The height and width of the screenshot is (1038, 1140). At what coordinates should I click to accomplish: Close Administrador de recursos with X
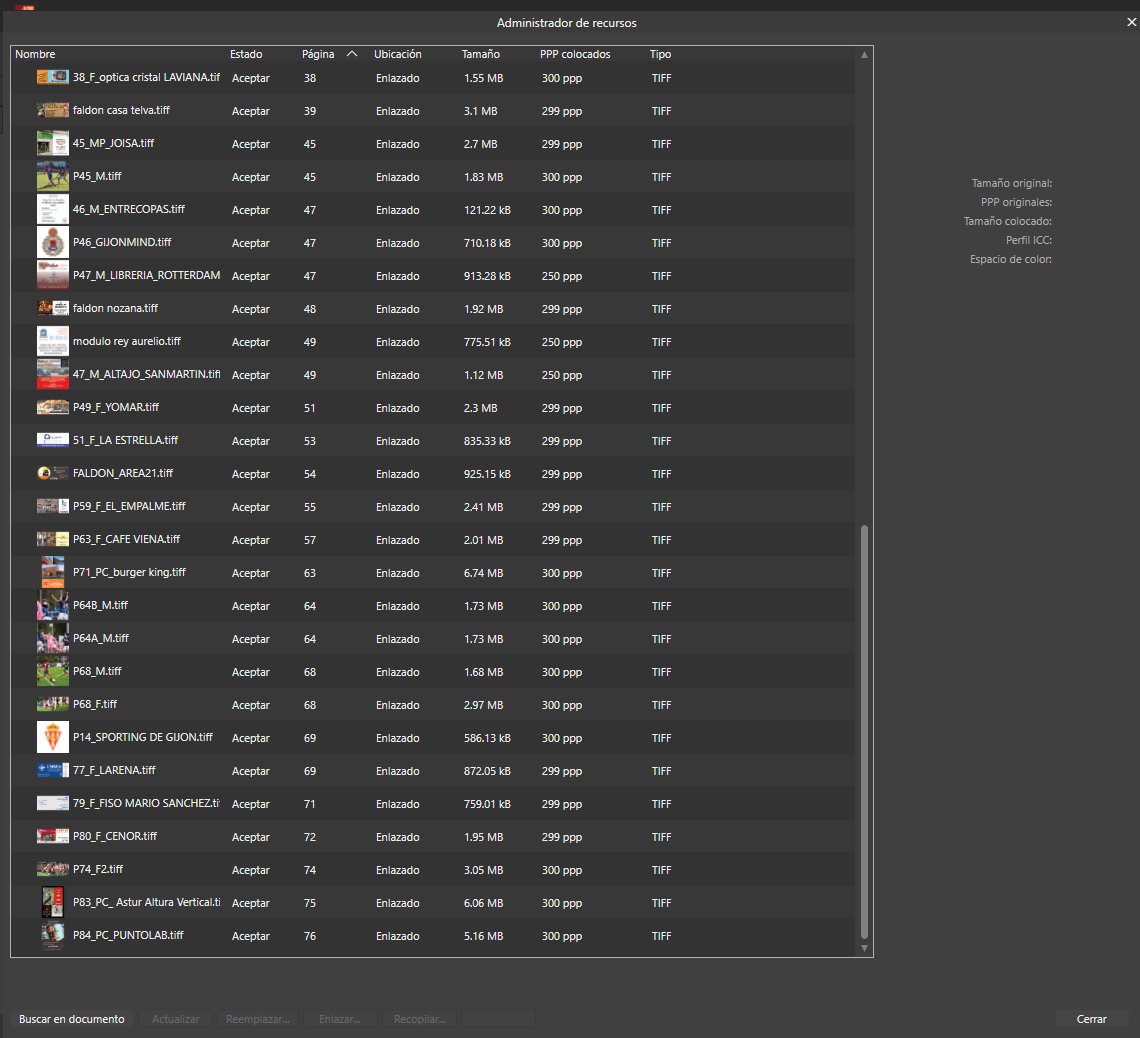tap(1131, 23)
